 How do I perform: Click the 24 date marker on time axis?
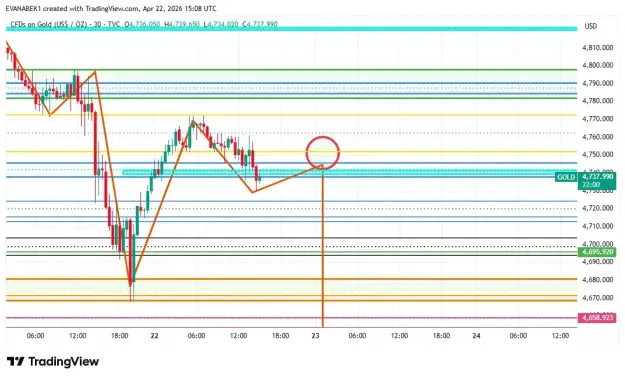[x=476, y=336]
